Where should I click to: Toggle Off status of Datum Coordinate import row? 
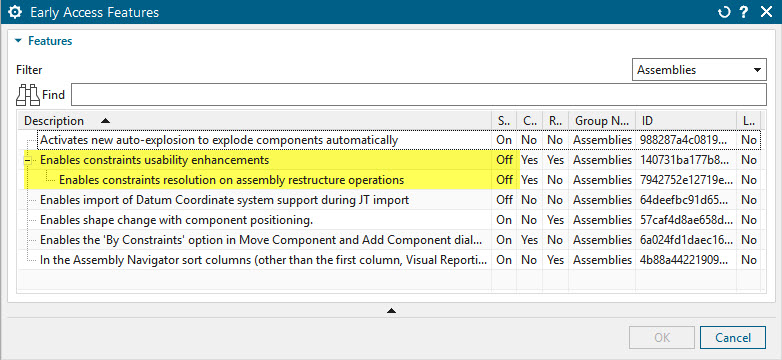(504, 200)
